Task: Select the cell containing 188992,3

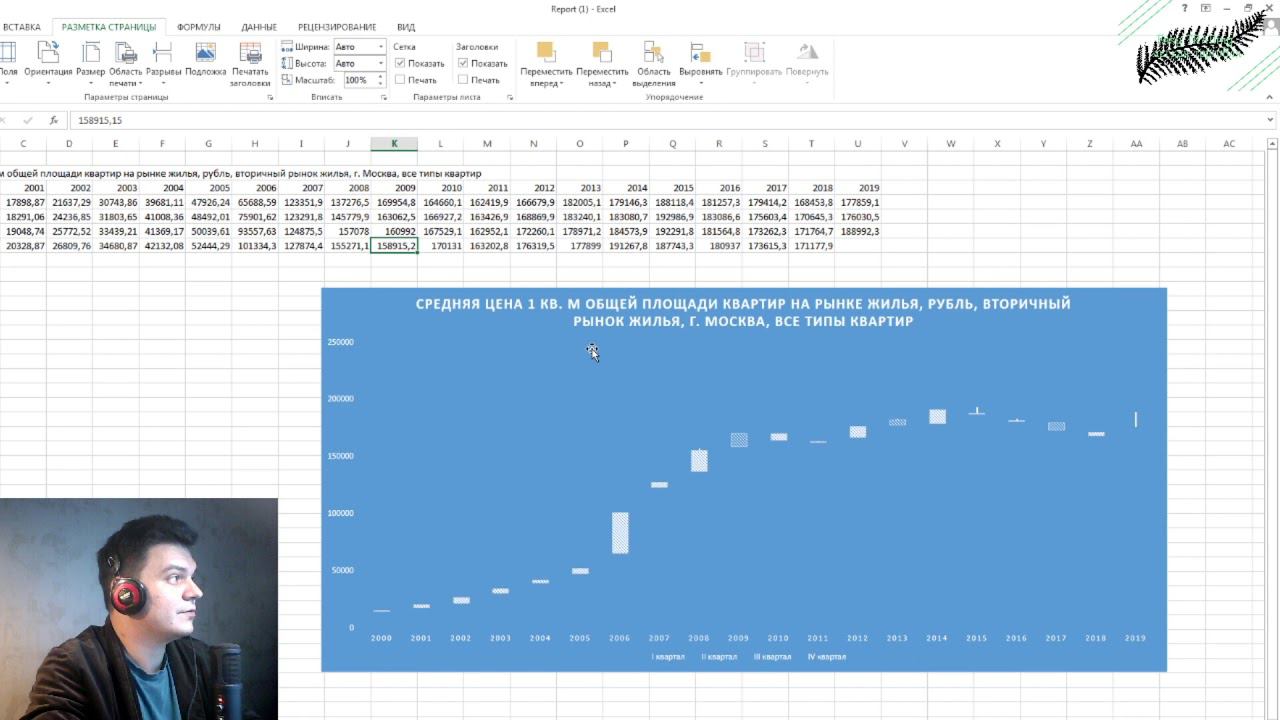Action: click(857, 231)
